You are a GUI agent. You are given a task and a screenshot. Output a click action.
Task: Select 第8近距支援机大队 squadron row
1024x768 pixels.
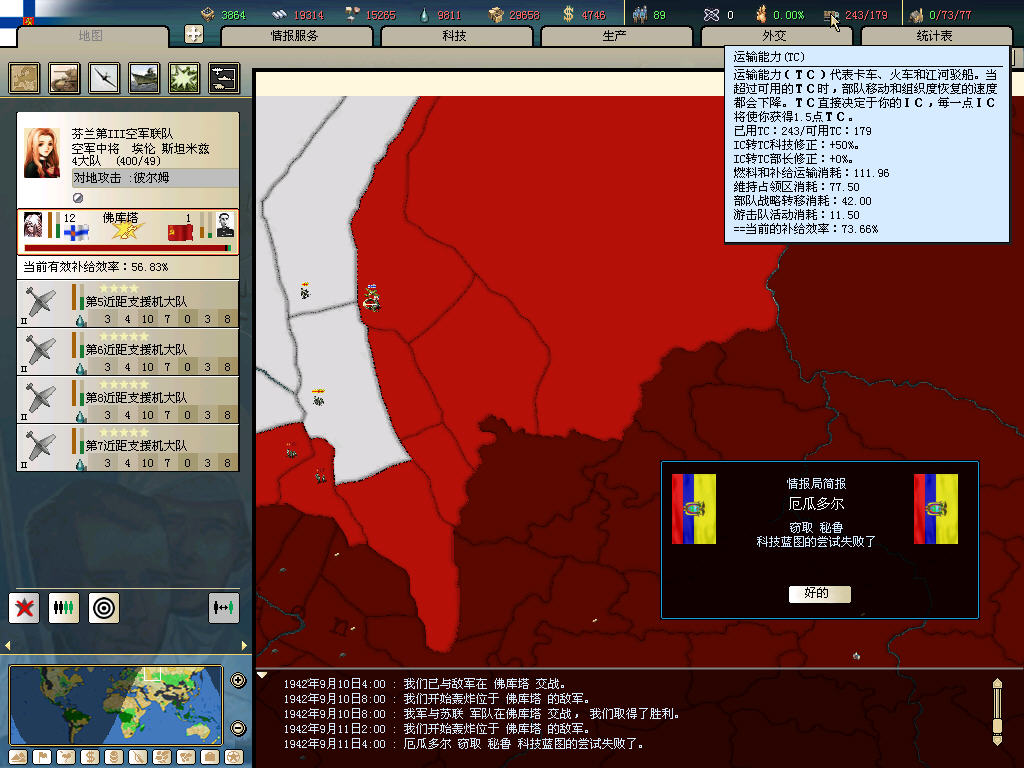128,399
